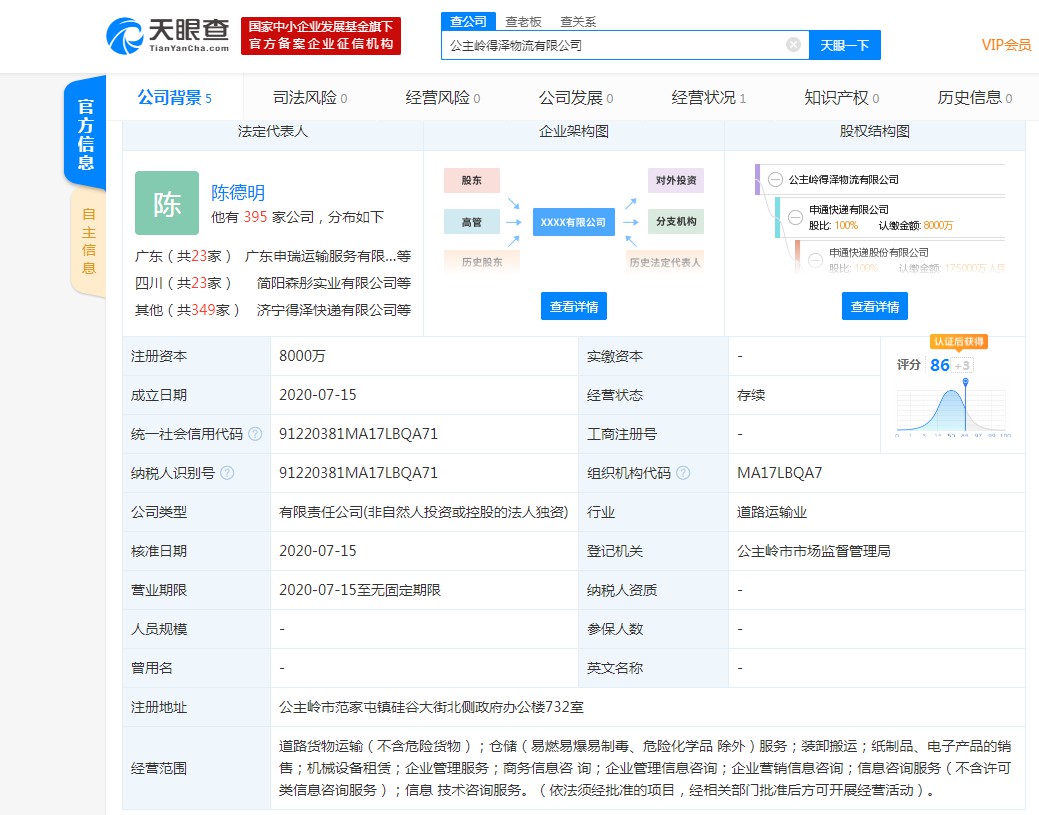Collapse the 申通快递股份有限公司 equity node
This screenshot has width=1039, height=815.
(816, 260)
